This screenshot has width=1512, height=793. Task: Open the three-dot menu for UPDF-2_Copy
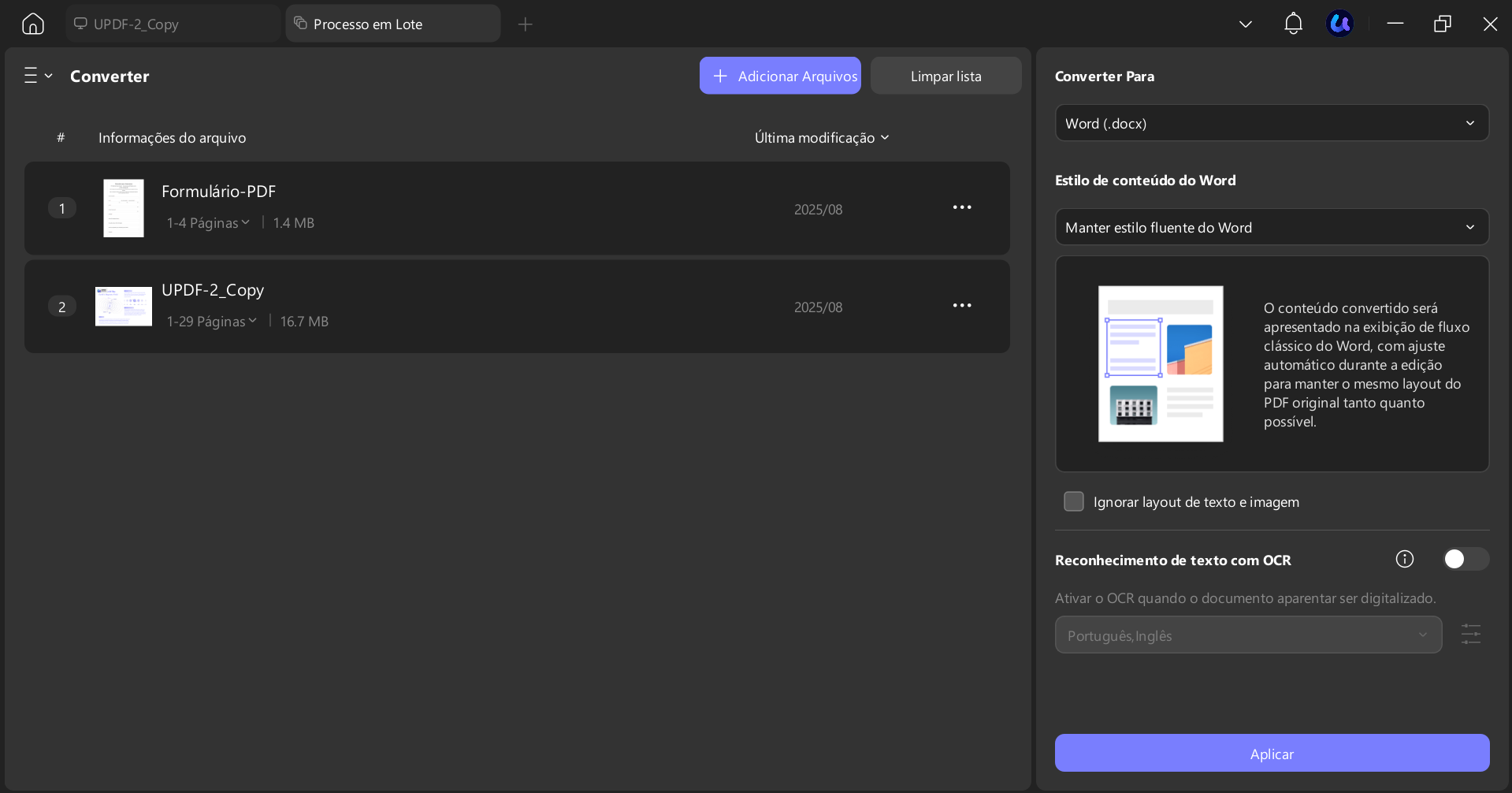click(962, 305)
